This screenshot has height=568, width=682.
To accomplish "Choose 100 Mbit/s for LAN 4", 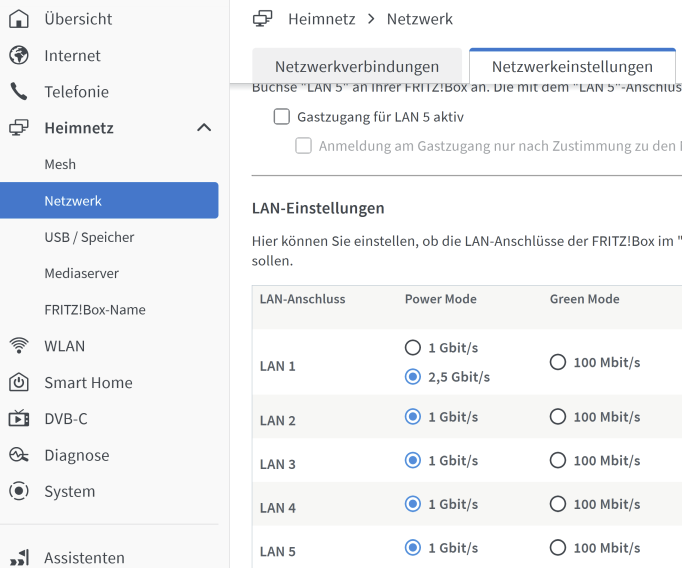I will (558, 505).
